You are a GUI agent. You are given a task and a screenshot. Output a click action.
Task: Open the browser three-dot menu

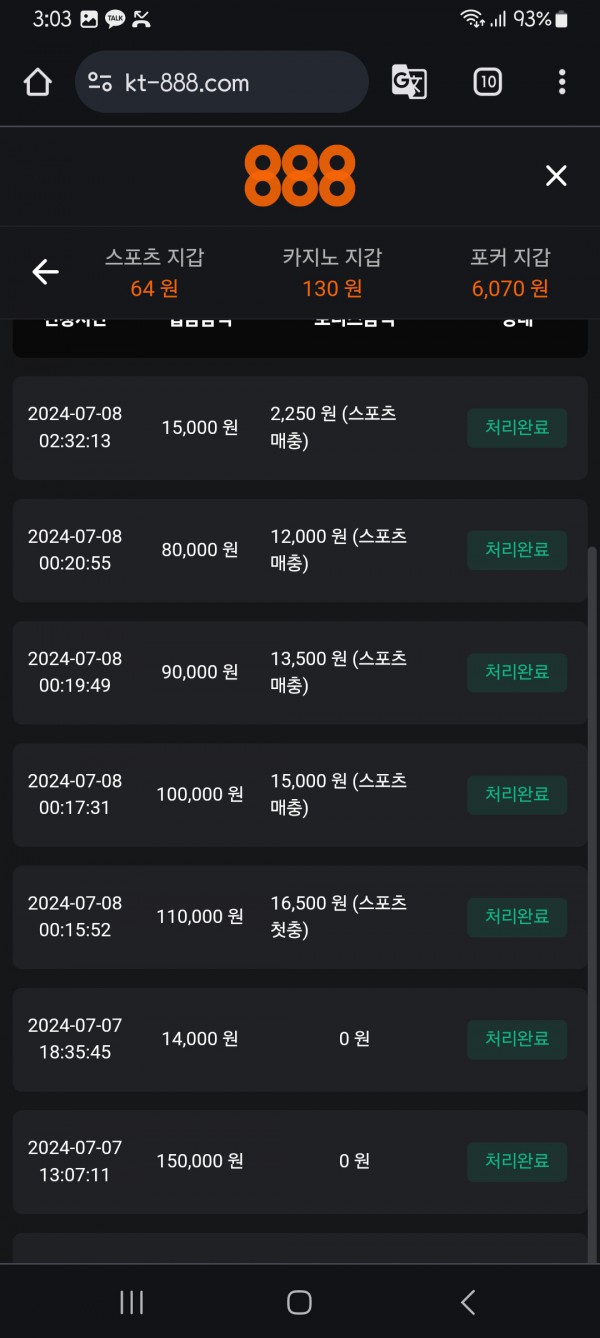tap(562, 82)
